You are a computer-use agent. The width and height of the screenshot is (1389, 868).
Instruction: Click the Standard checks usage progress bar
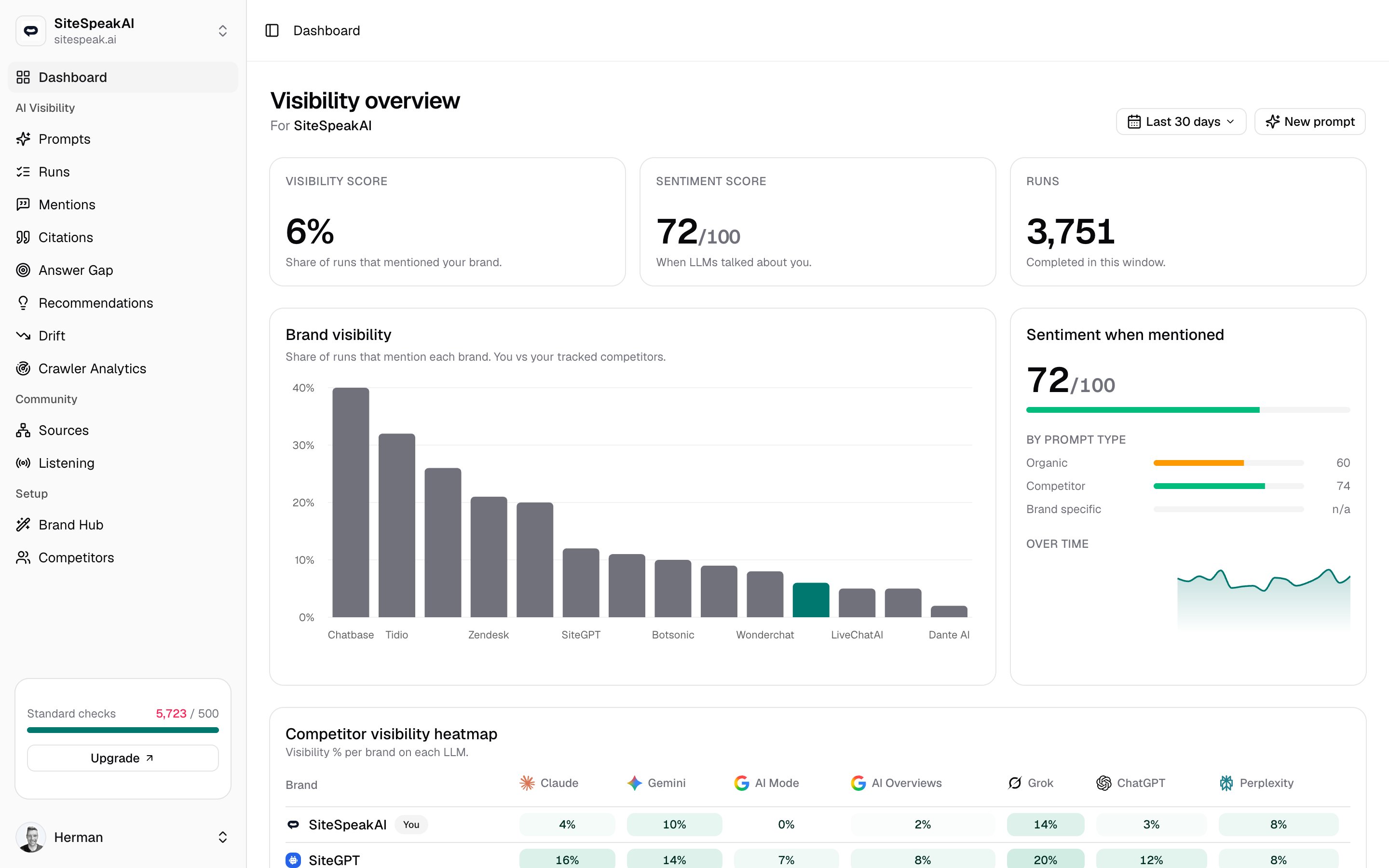tap(123, 730)
